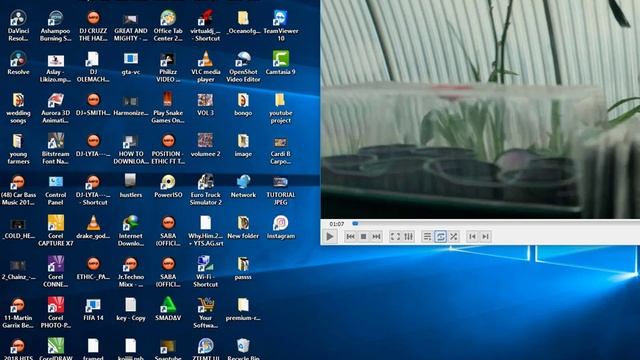Select HOW TO DOWNLOAD icon
Screen dimensions: 640x360
coord(131,149)
